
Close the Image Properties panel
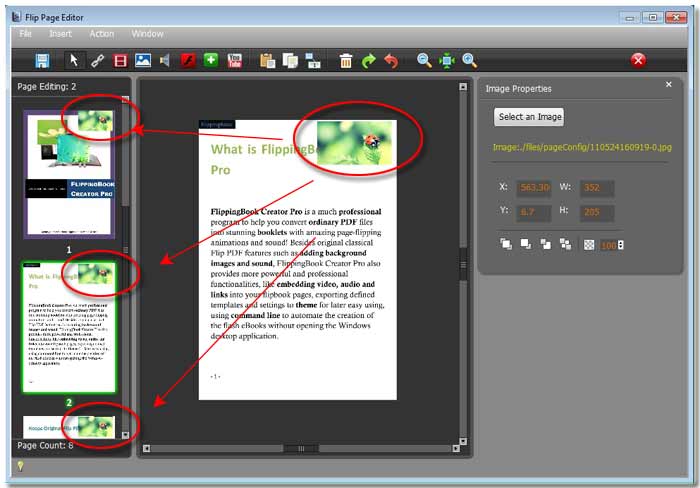[668, 84]
